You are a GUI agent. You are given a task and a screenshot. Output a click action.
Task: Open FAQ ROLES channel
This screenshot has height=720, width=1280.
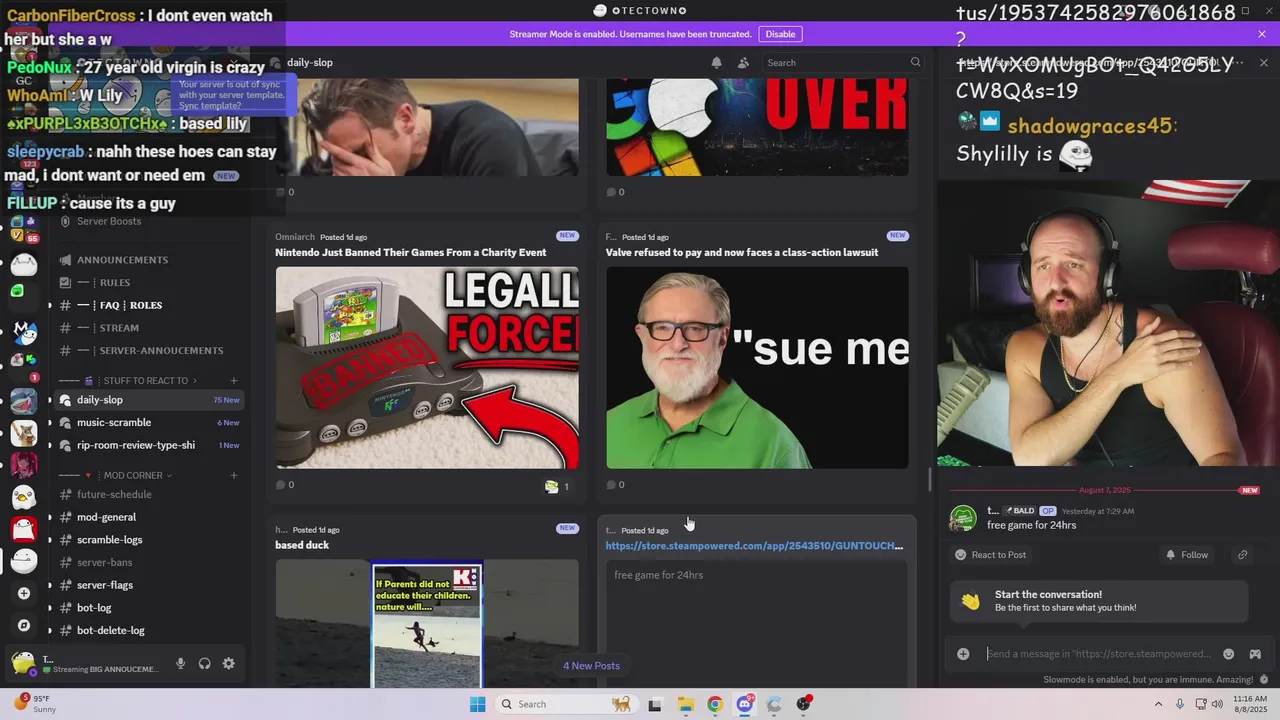click(150, 305)
